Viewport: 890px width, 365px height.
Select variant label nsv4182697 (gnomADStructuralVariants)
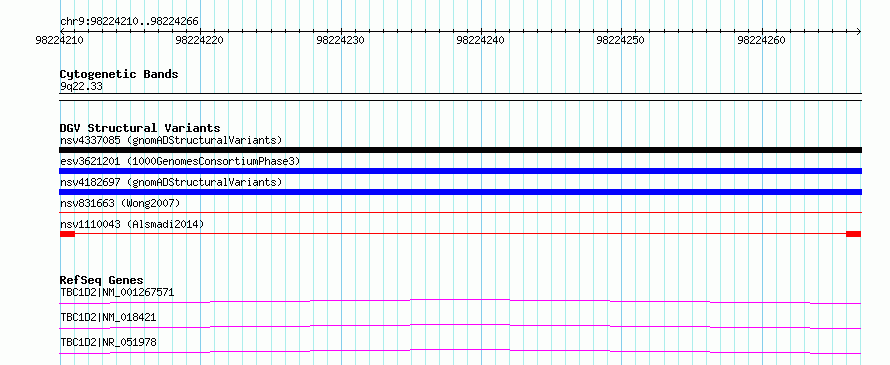(171, 182)
